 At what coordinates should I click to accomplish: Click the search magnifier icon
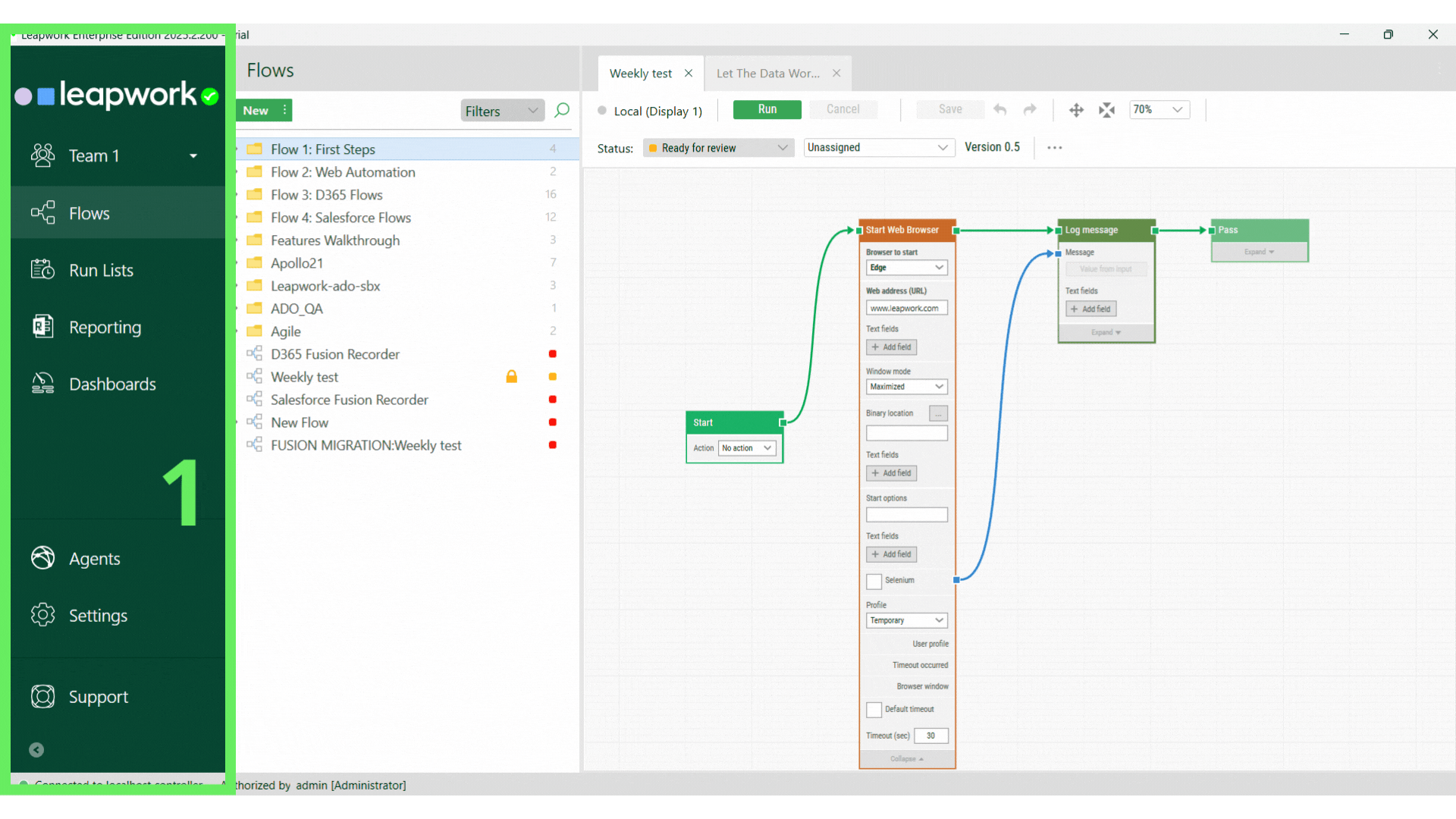tap(562, 111)
